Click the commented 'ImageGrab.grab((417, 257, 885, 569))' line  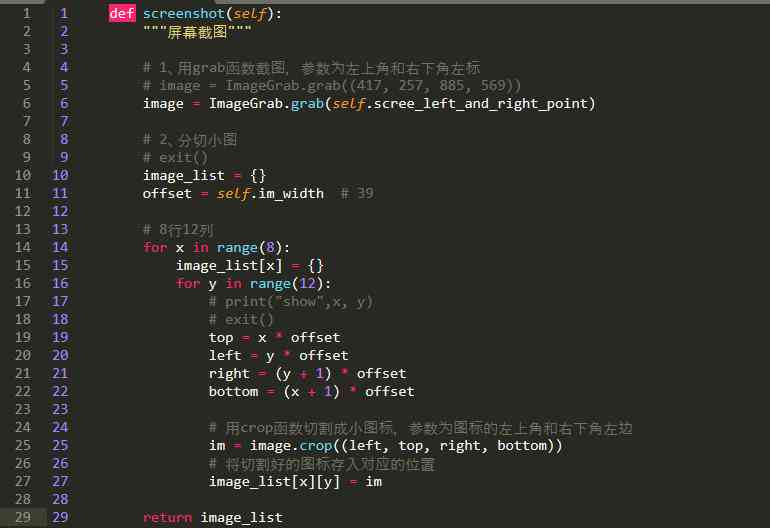pos(332,85)
